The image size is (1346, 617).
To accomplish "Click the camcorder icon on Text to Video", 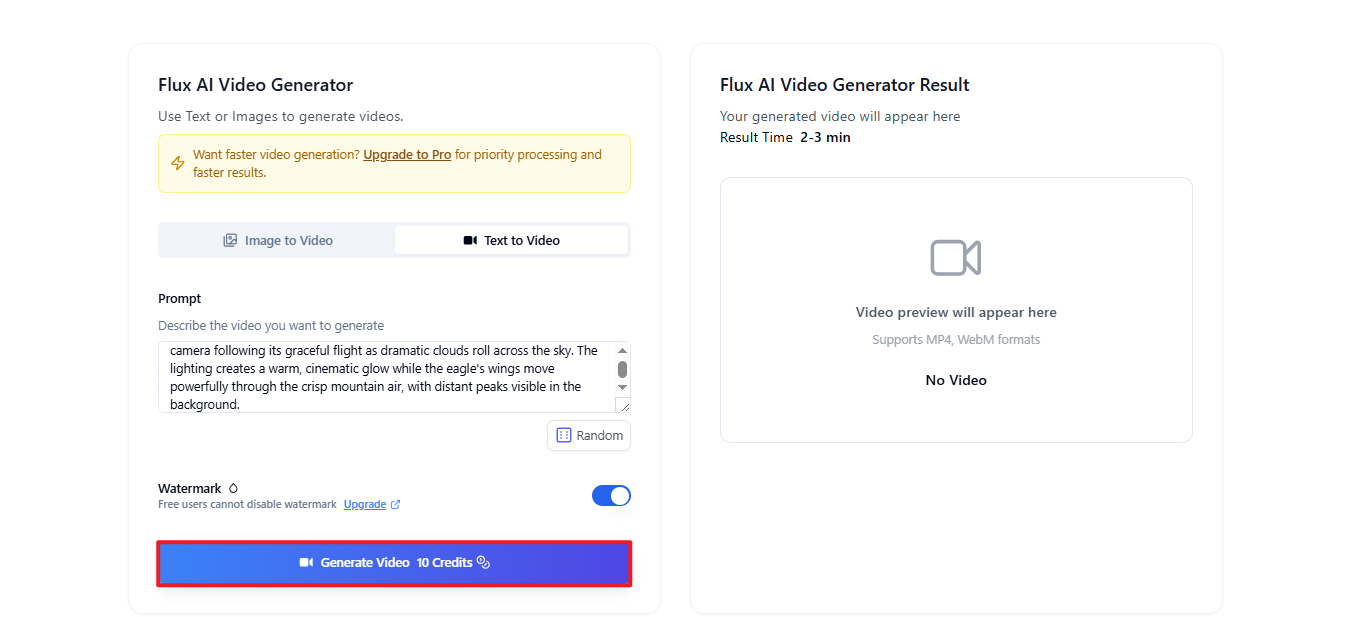I will coord(469,240).
